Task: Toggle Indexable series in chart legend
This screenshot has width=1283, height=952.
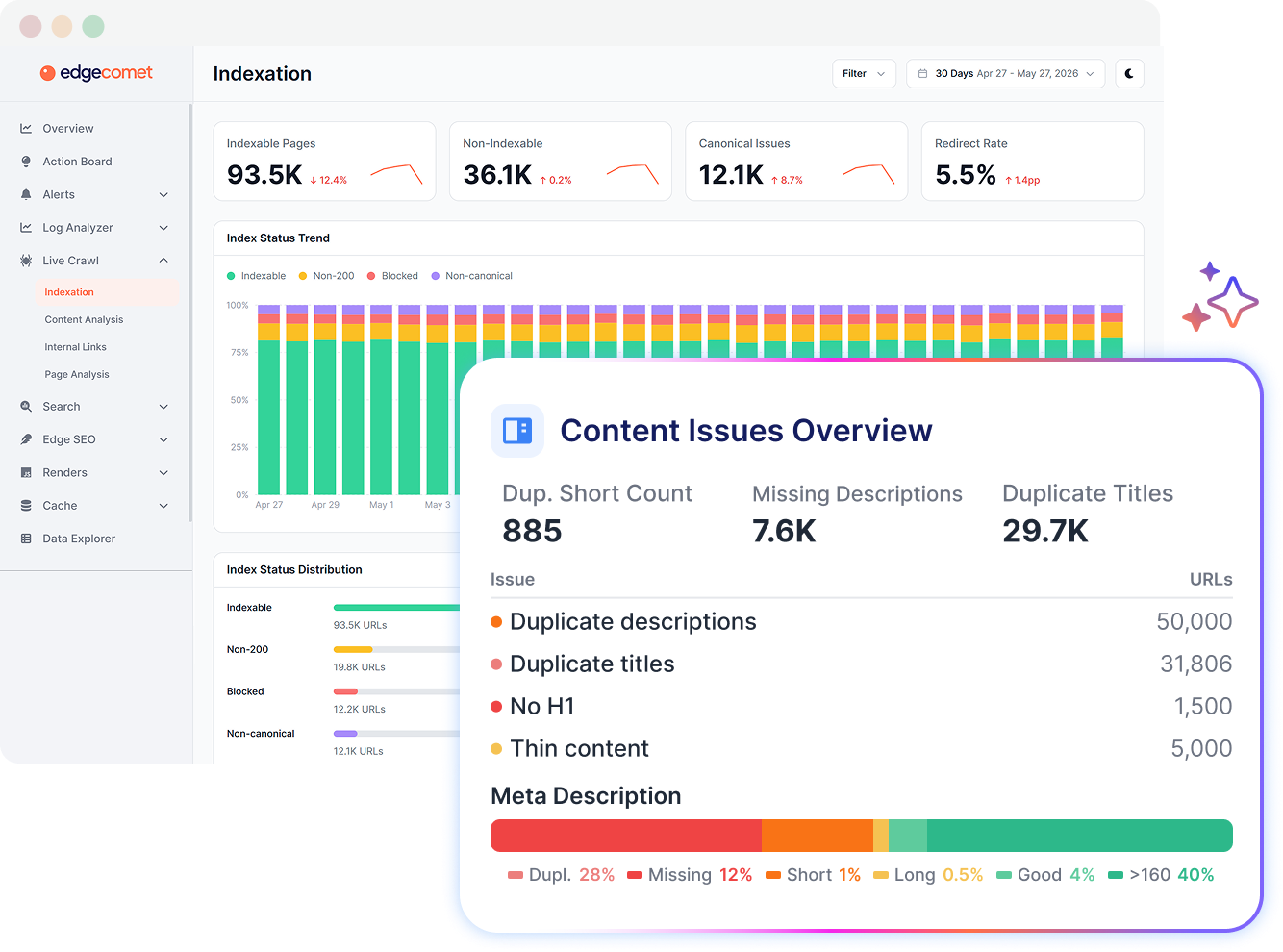Action: [x=257, y=276]
